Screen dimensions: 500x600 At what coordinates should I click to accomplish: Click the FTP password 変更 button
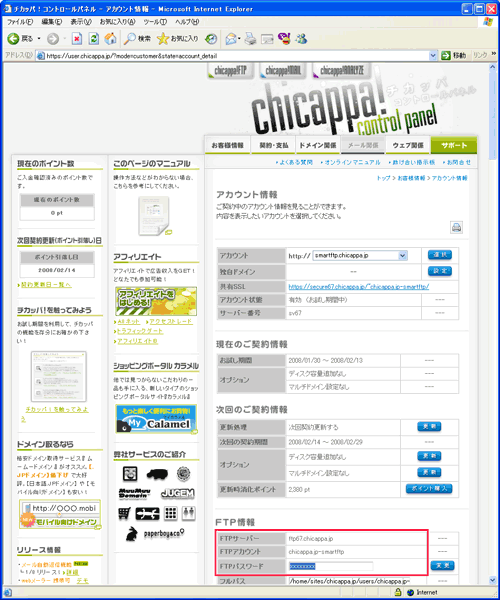(x=442, y=565)
